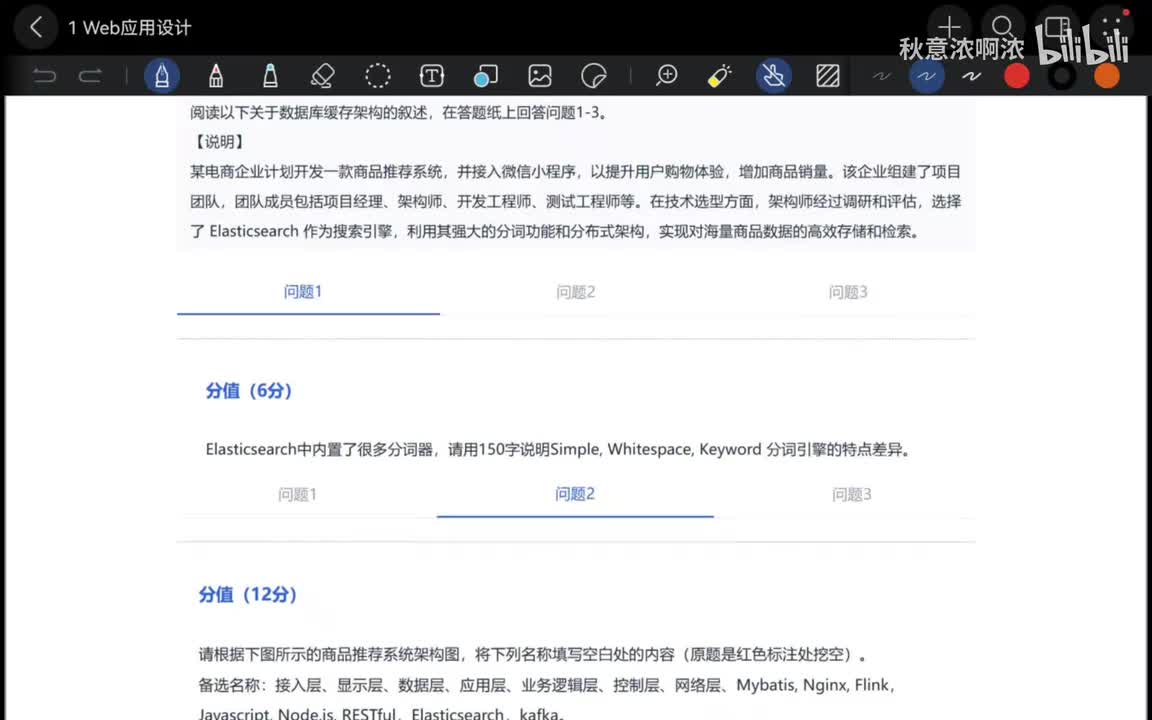Activate the zoom magnifier tool
The width and height of the screenshot is (1152, 720).
tap(667, 76)
